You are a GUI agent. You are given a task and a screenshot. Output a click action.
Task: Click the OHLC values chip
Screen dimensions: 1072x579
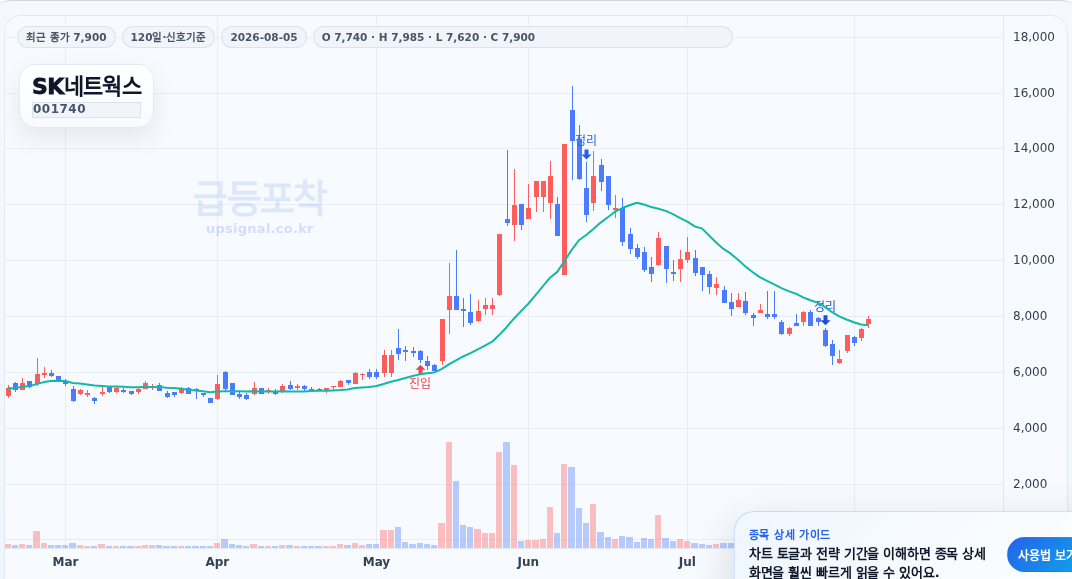(522, 37)
